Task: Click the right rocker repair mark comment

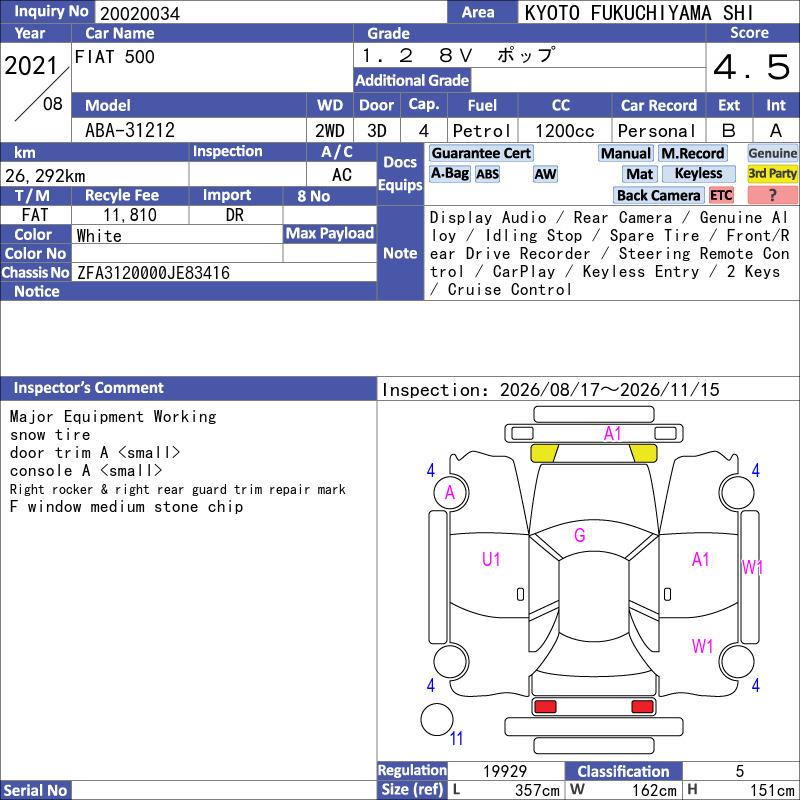Action: pyautogui.click(x=178, y=489)
